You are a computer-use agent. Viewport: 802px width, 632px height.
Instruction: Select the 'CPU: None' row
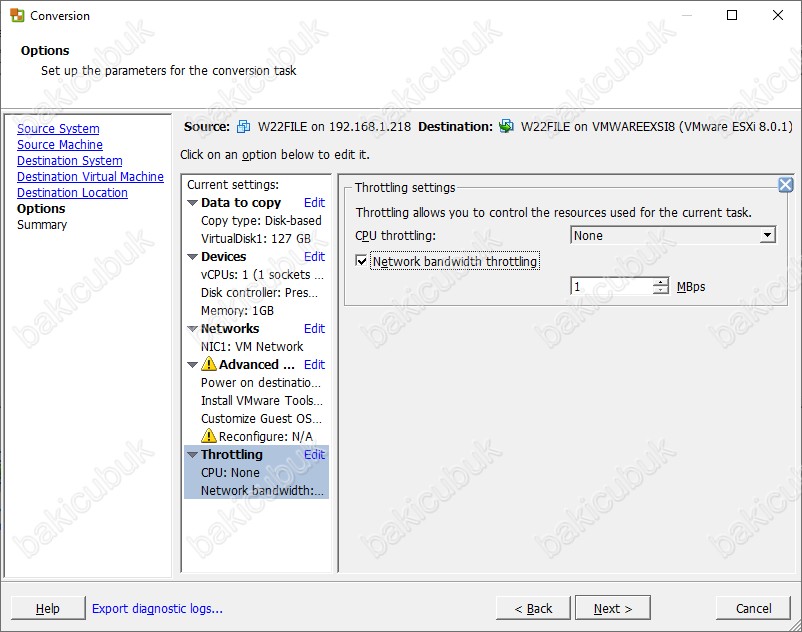point(230,472)
